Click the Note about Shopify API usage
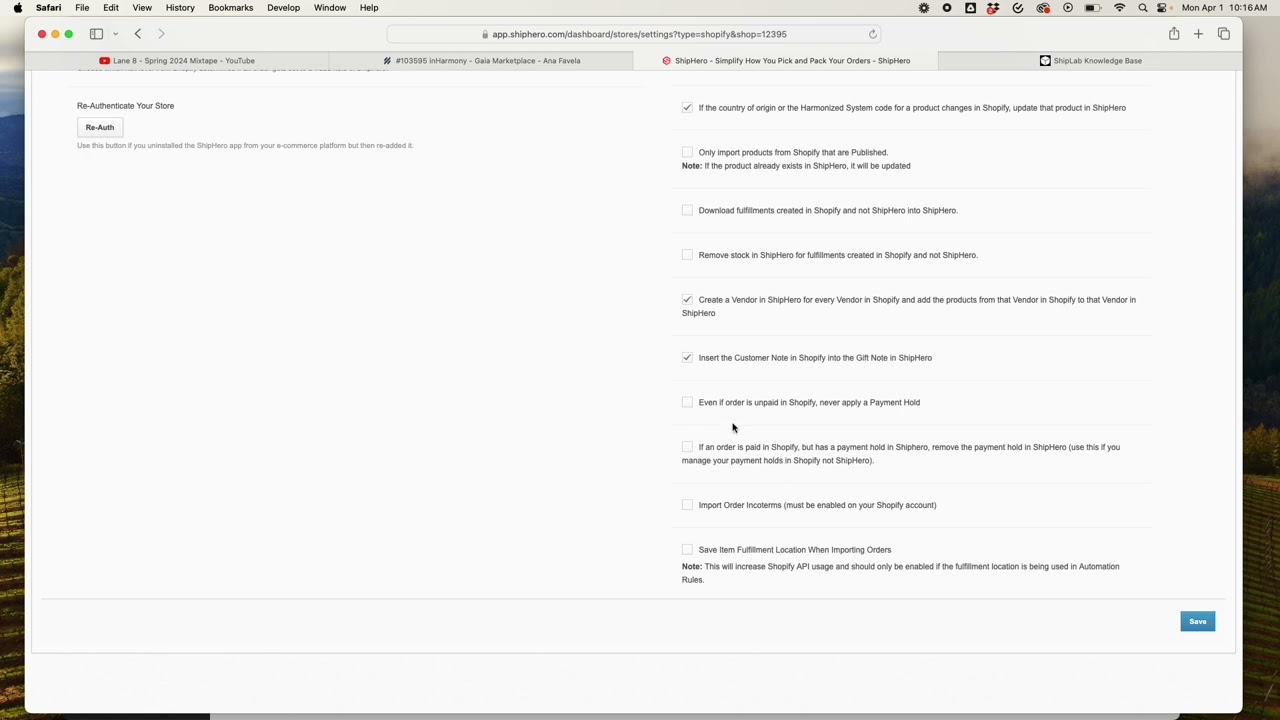The image size is (1280, 720). [x=900, y=573]
